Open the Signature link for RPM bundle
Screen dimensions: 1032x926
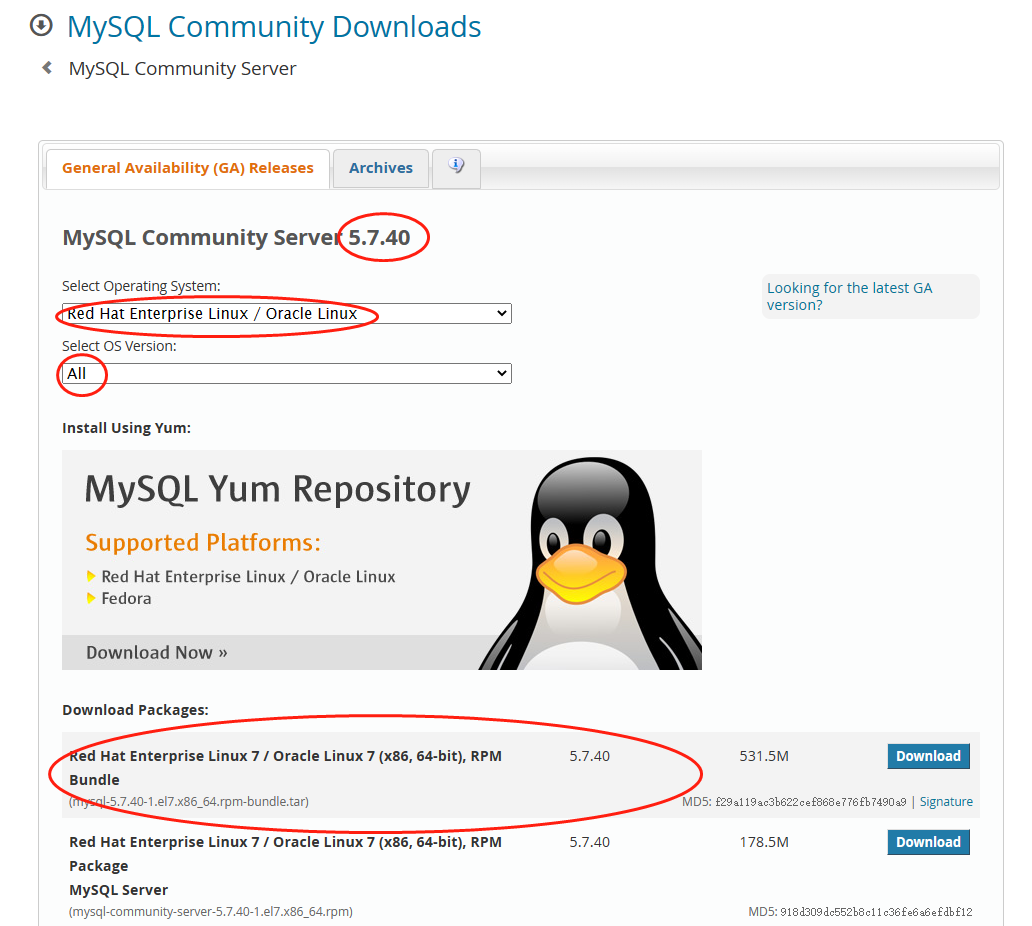[x=946, y=802]
